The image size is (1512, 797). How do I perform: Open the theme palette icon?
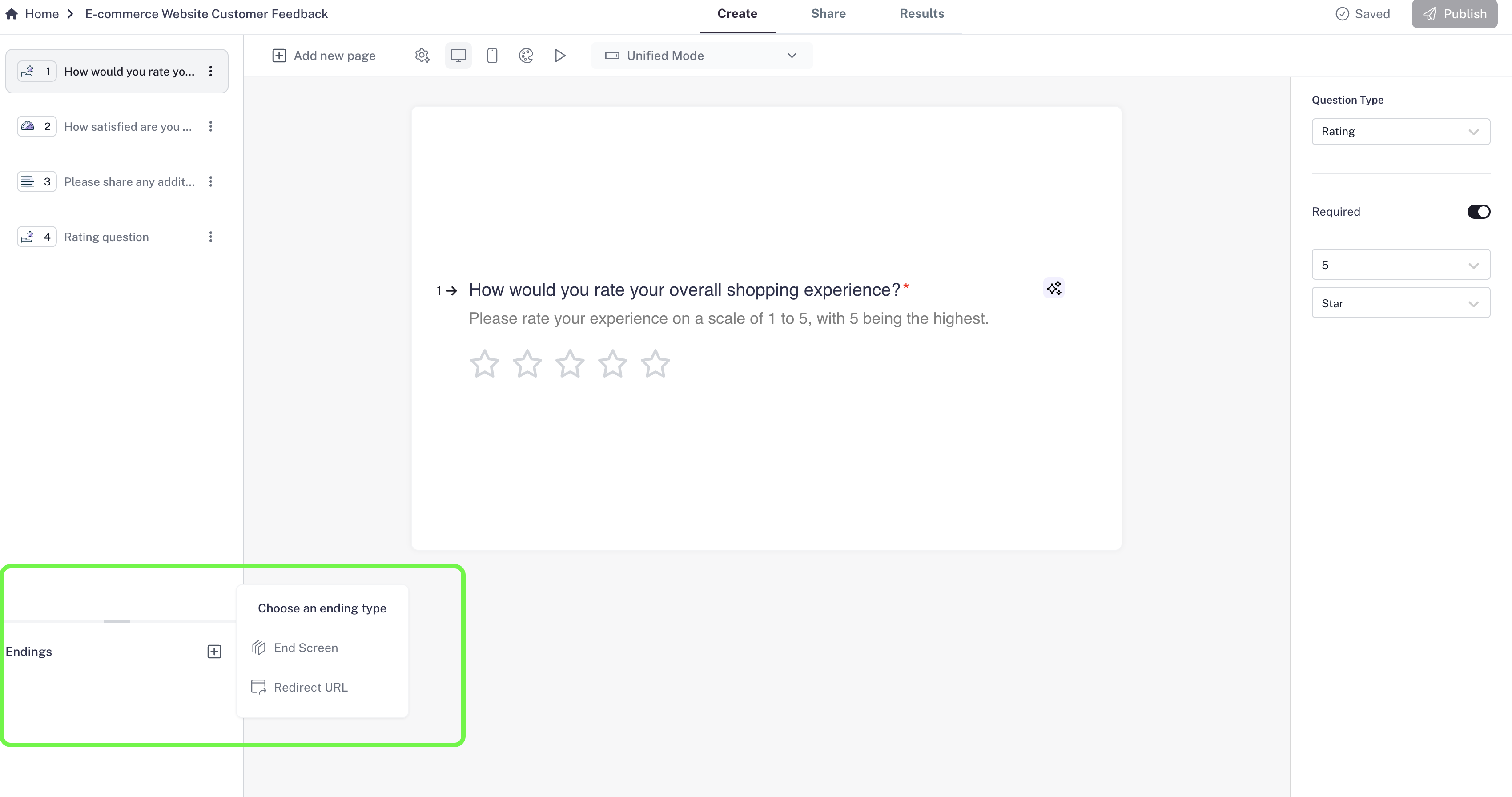526,56
